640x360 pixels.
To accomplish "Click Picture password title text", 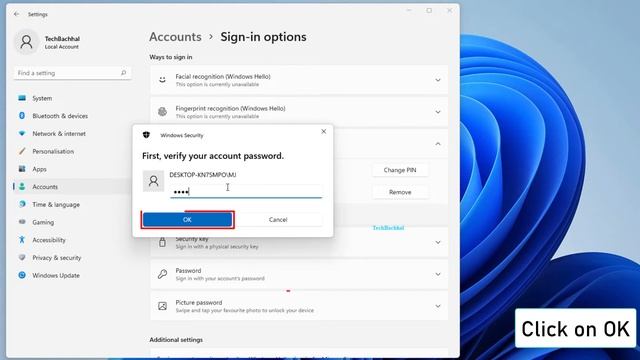I will 199,302.
